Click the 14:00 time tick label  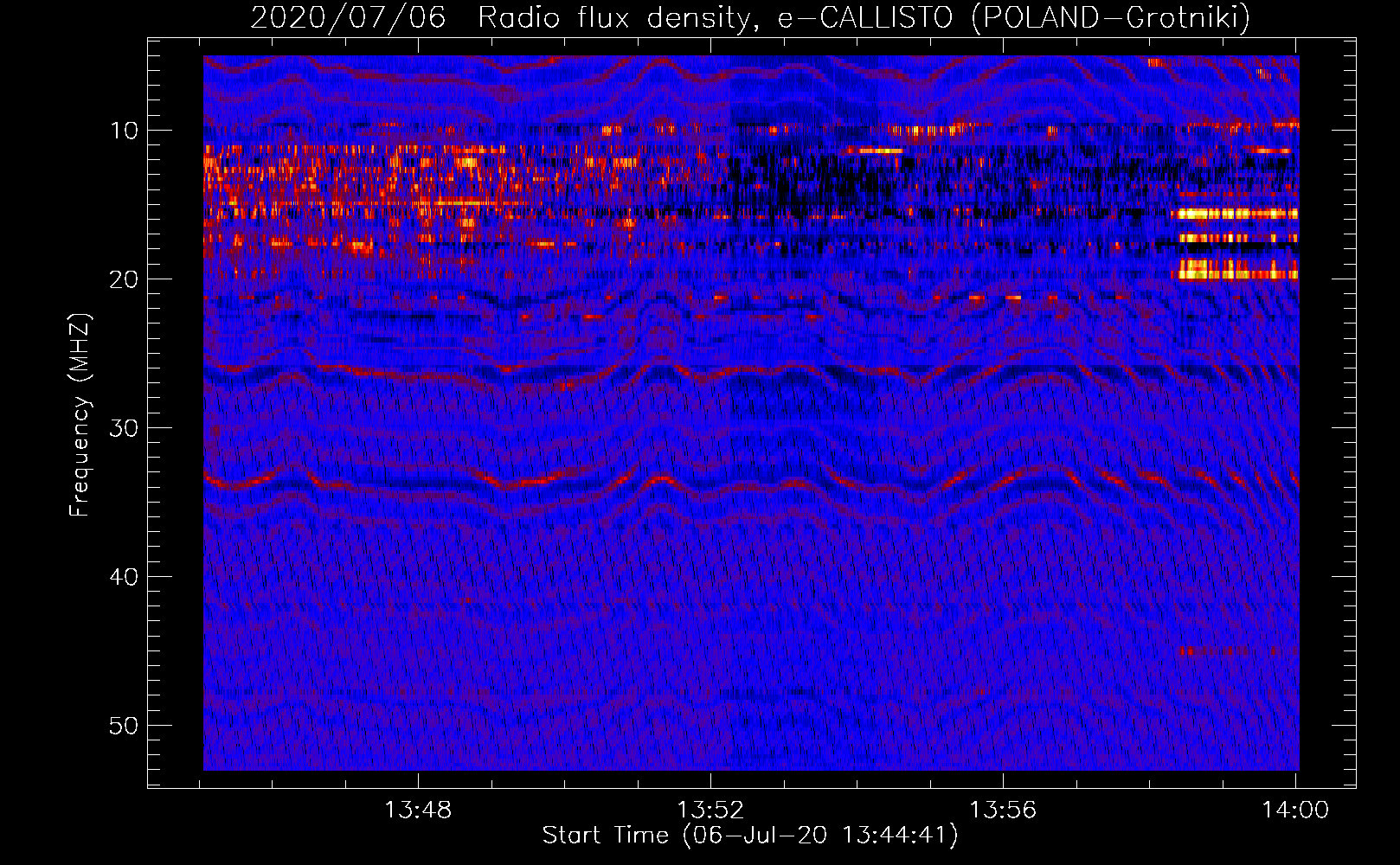coord(1295,811)
